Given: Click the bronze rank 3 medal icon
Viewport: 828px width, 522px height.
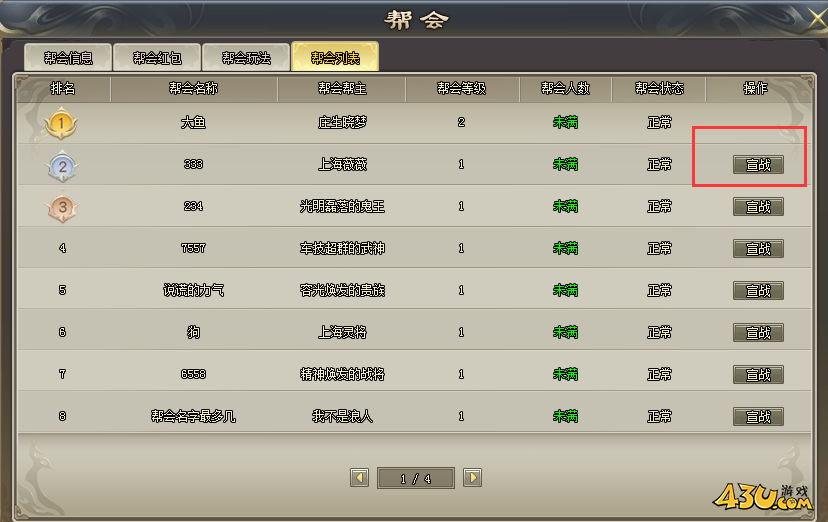Looking at the screenshot, I should [62, 207].
